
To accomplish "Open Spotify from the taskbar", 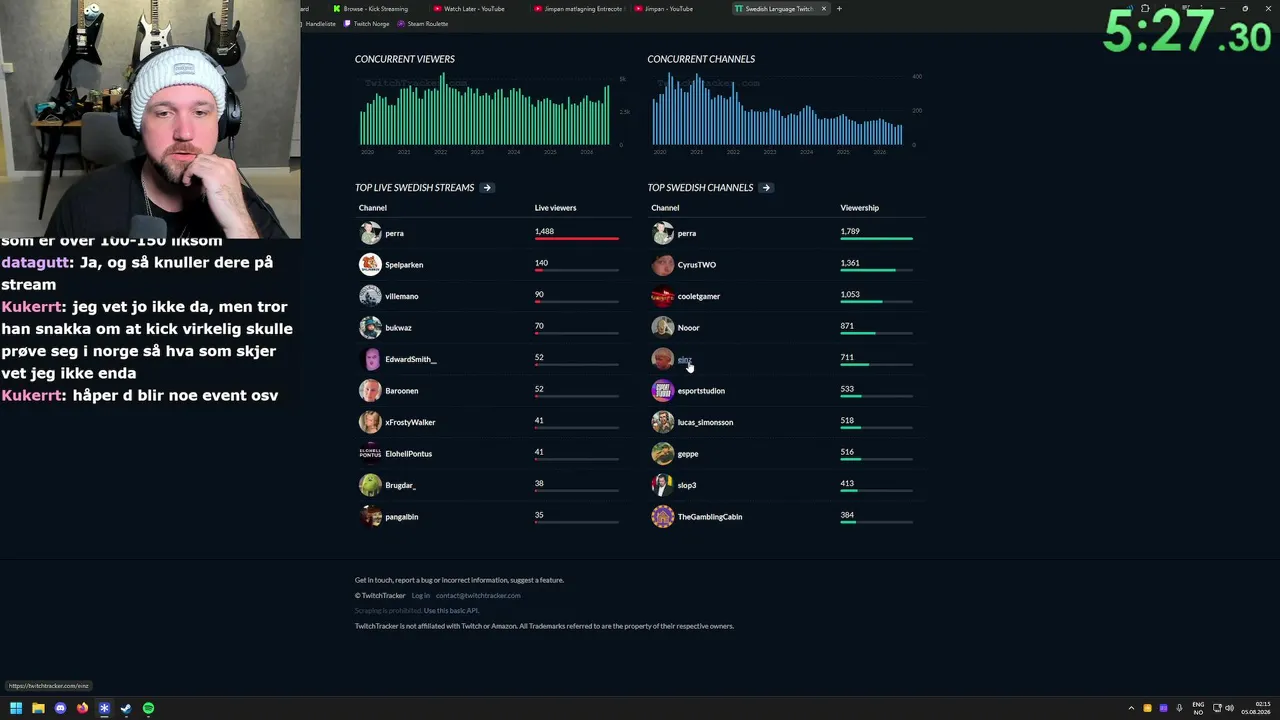I will pos(148,708).
